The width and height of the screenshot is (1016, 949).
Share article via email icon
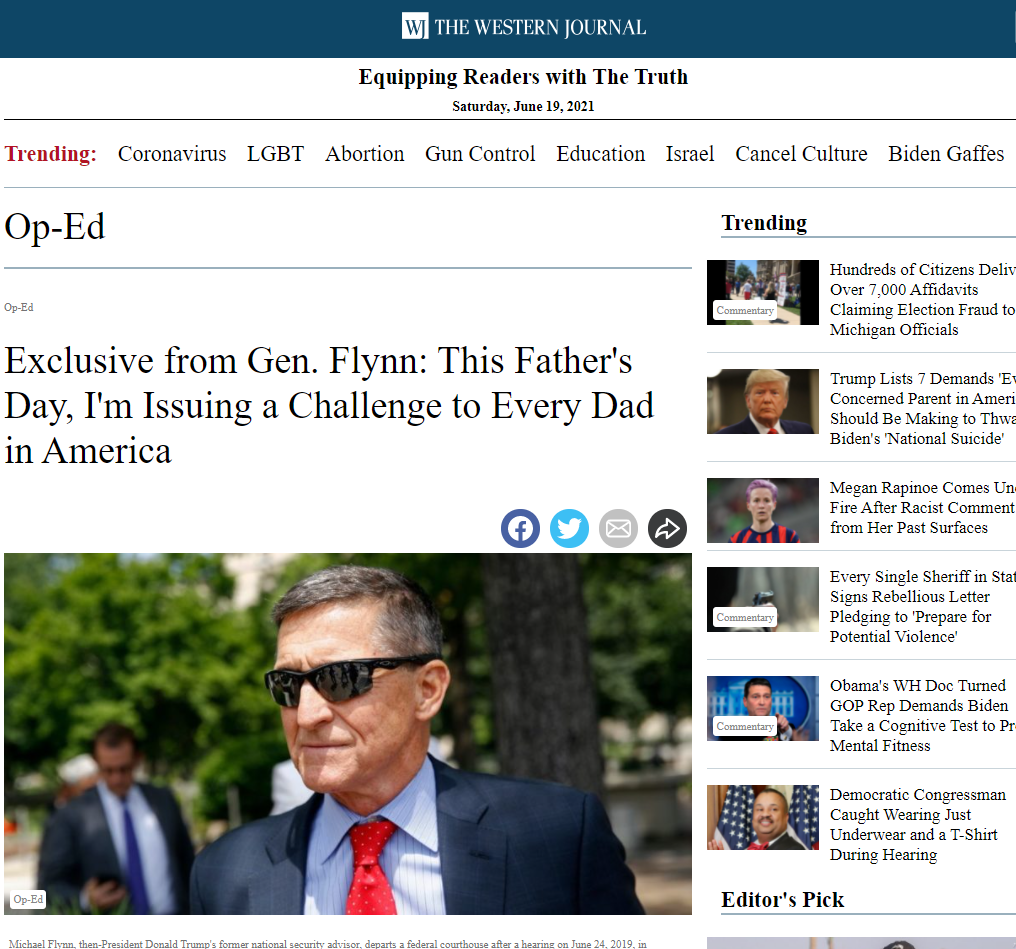coord(618,529)
